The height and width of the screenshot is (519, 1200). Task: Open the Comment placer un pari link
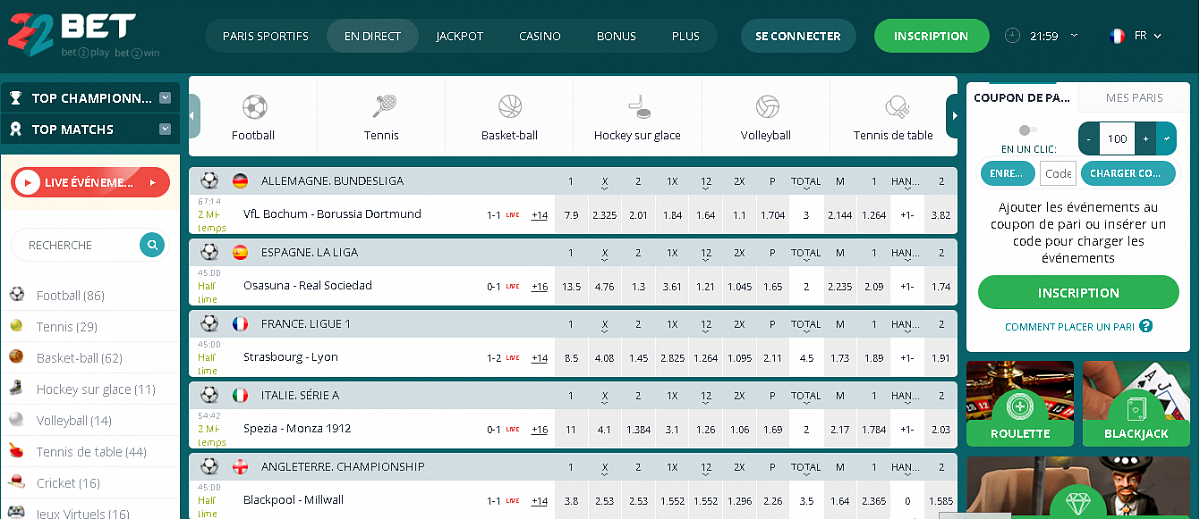(x=1069, y=326)
